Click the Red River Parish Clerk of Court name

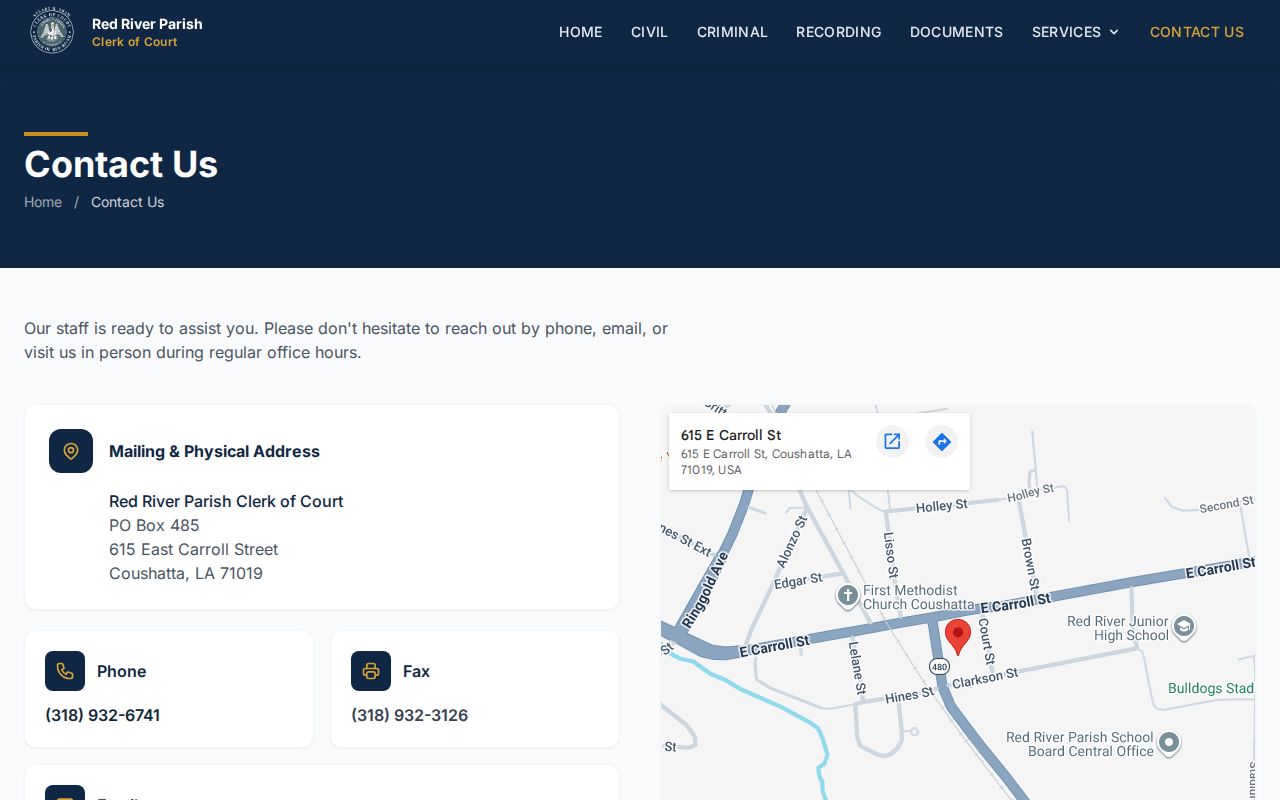pyautogui.click(x=226, y=501)
